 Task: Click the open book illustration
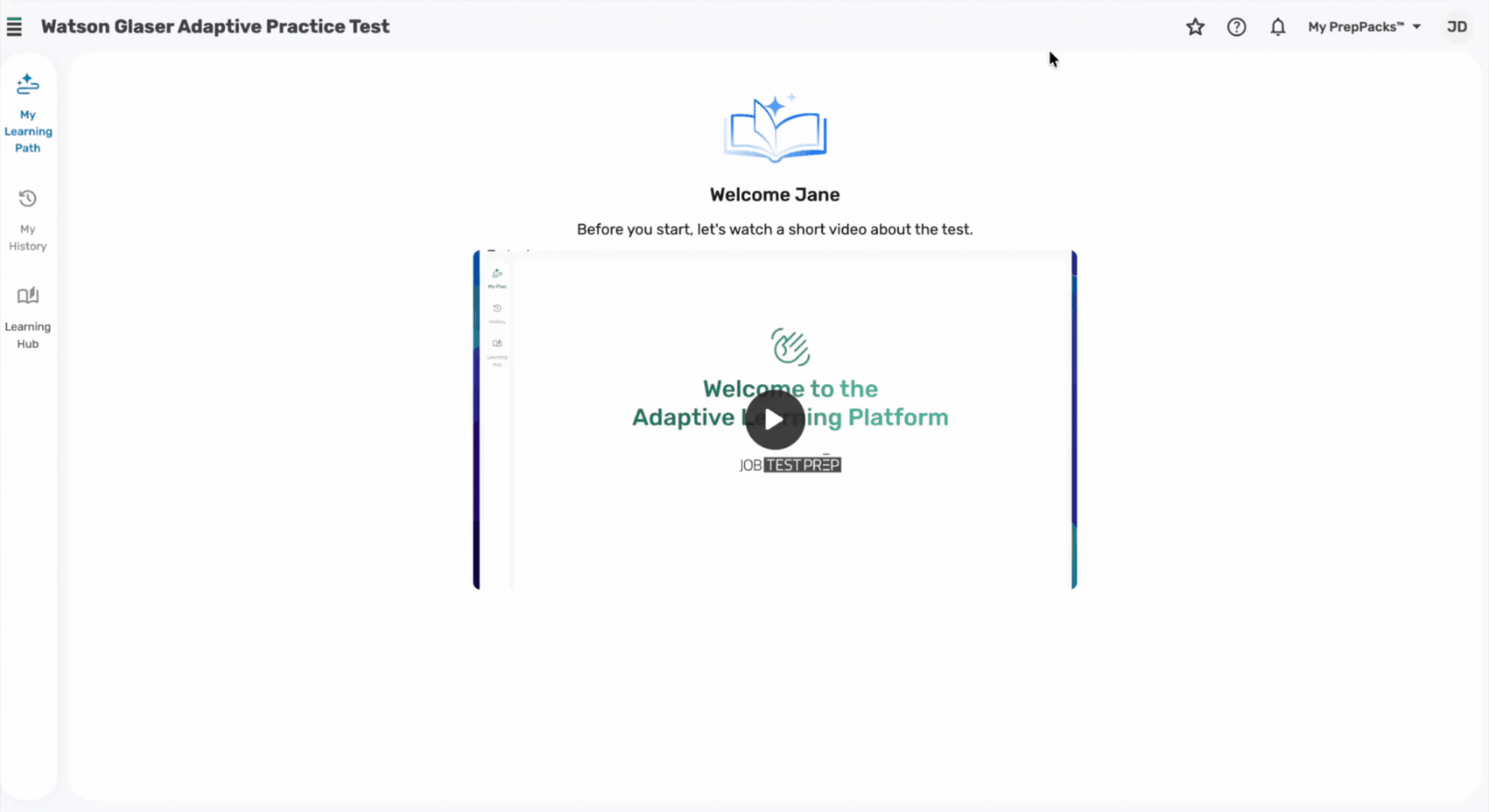[775, 128]
